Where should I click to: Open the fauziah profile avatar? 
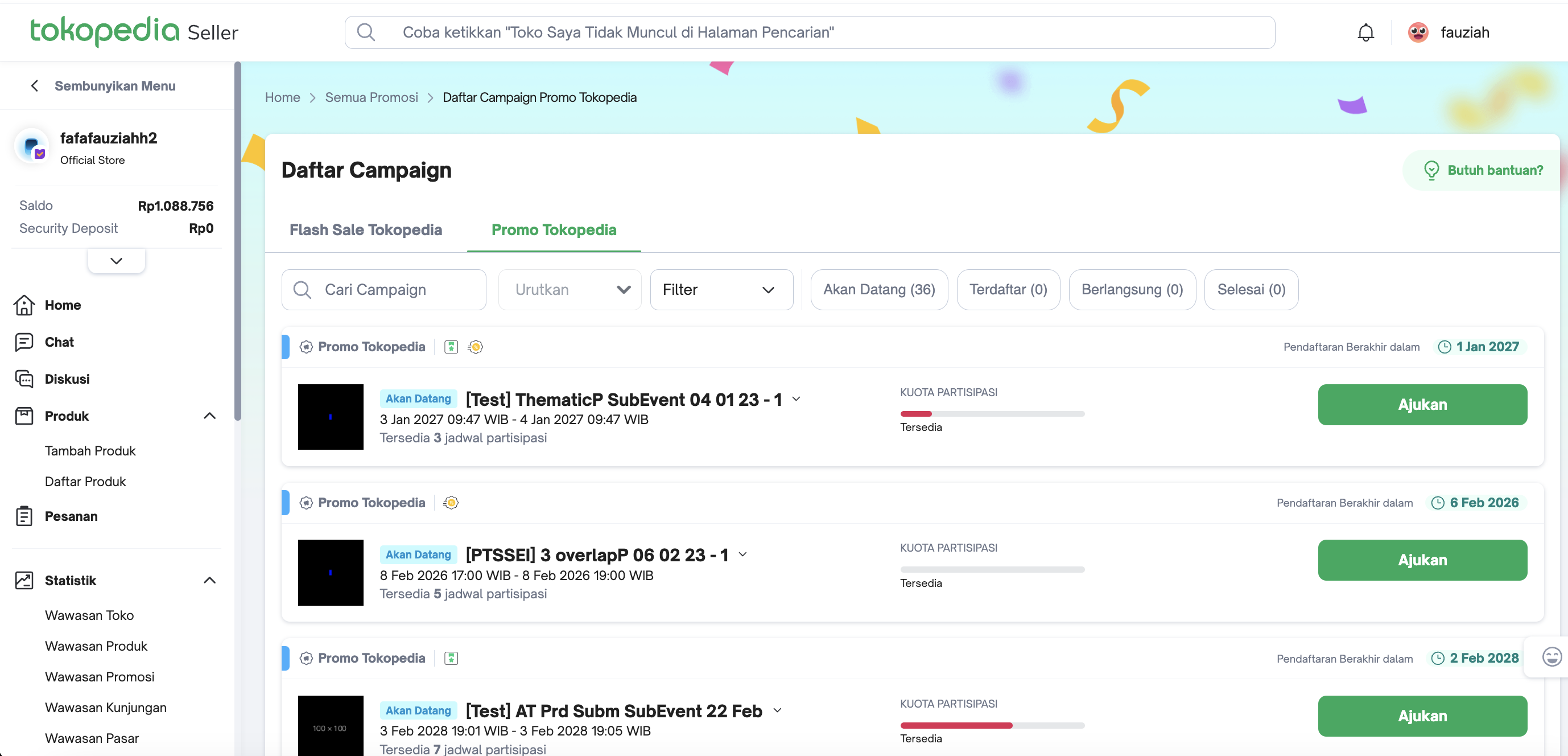(x=1418, y=32)
